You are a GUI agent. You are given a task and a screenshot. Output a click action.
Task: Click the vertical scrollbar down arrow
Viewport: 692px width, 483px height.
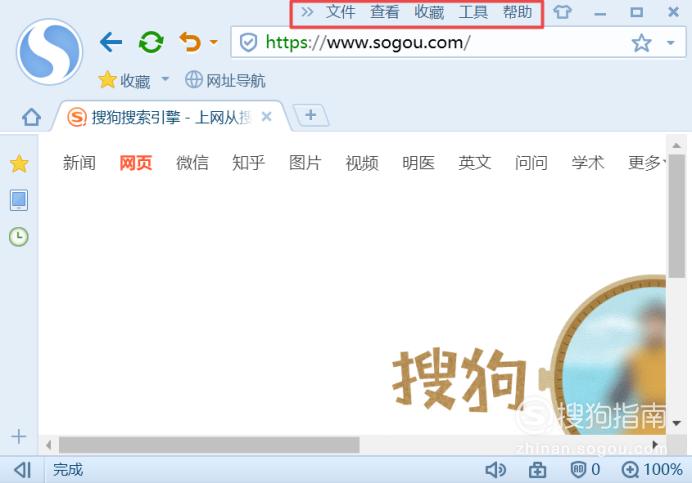(677, 423)
